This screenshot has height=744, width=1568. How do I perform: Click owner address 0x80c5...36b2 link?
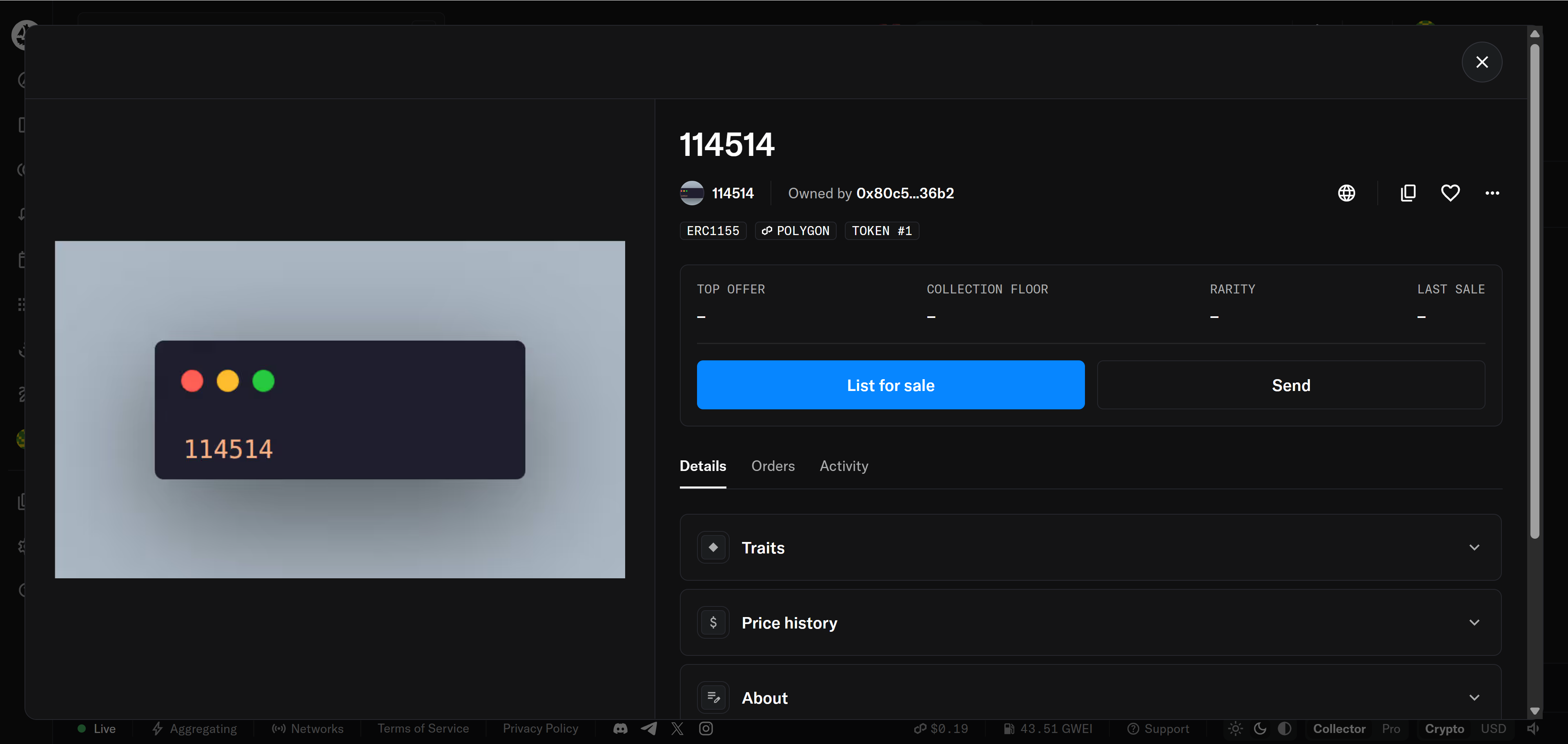pos(904,193)
